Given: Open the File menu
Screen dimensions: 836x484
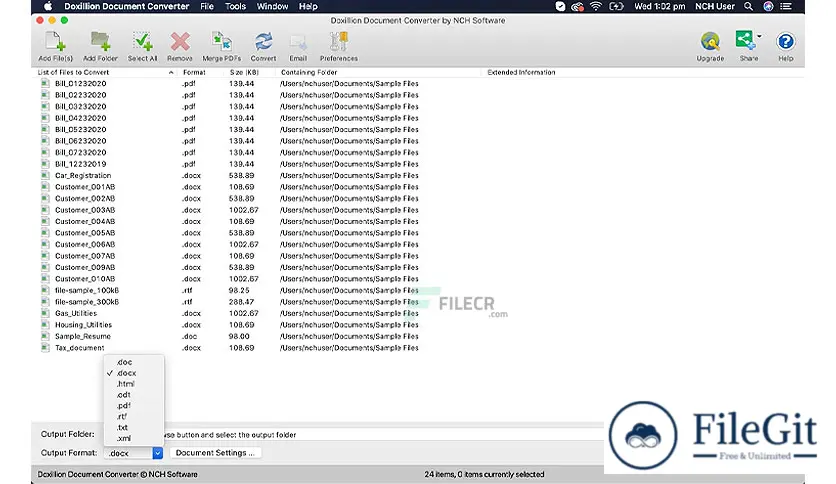Looking at the screenshot, I should pyautogui.click(x=207, y=6).
